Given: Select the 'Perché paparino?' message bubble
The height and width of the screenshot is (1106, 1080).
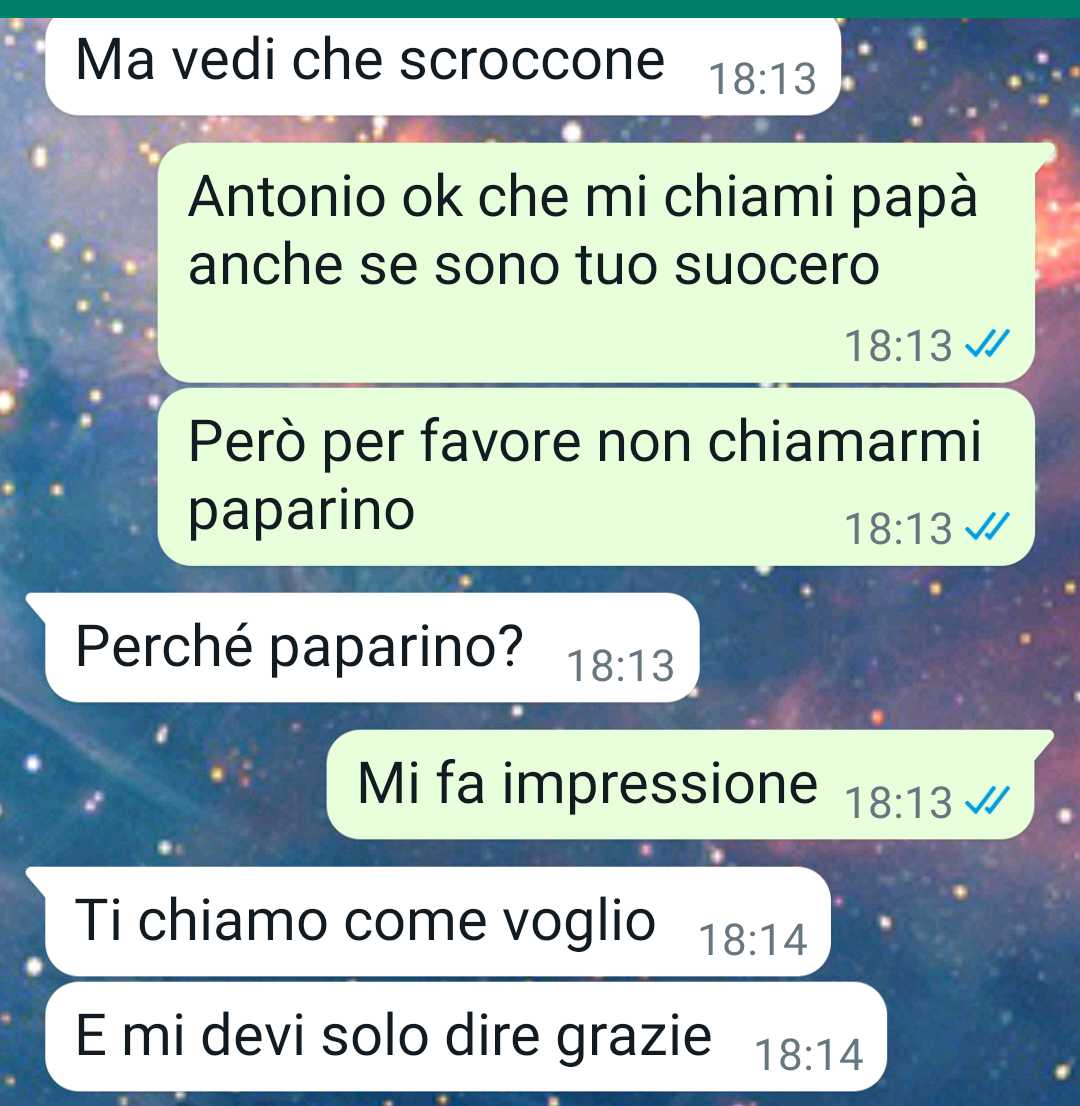Looking at the screenshot, I should tap(372, 648).
